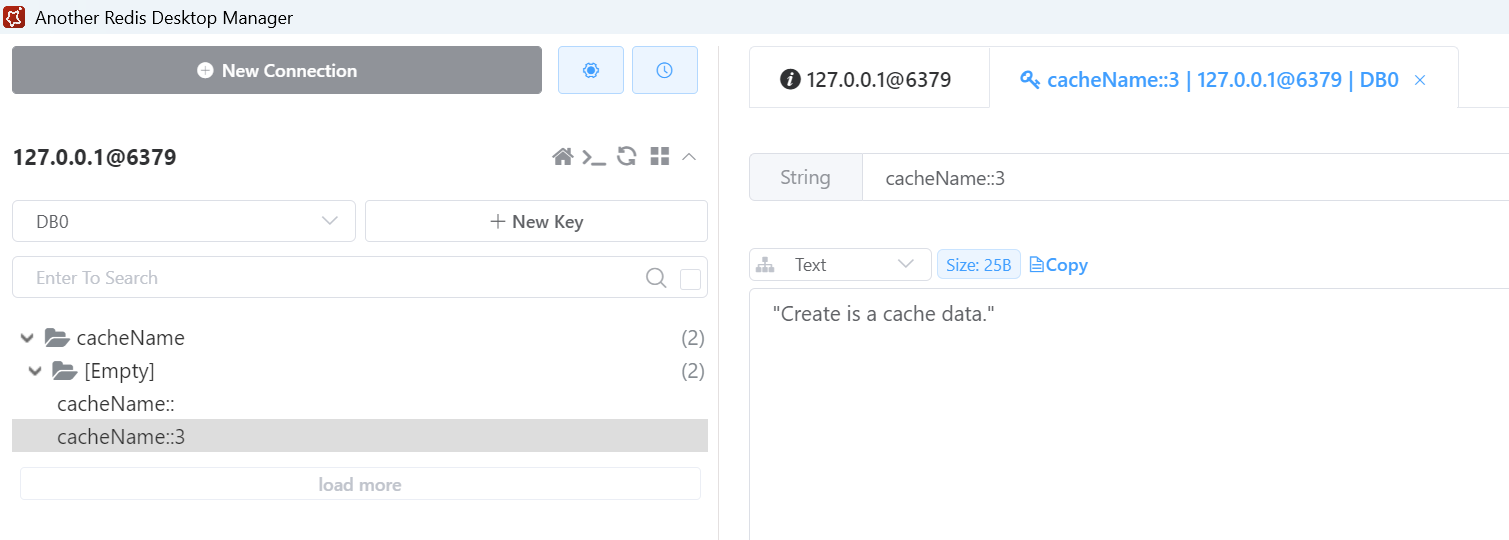
Task: Click the Copy value icon link
Action: click(x=1058, y=265)
